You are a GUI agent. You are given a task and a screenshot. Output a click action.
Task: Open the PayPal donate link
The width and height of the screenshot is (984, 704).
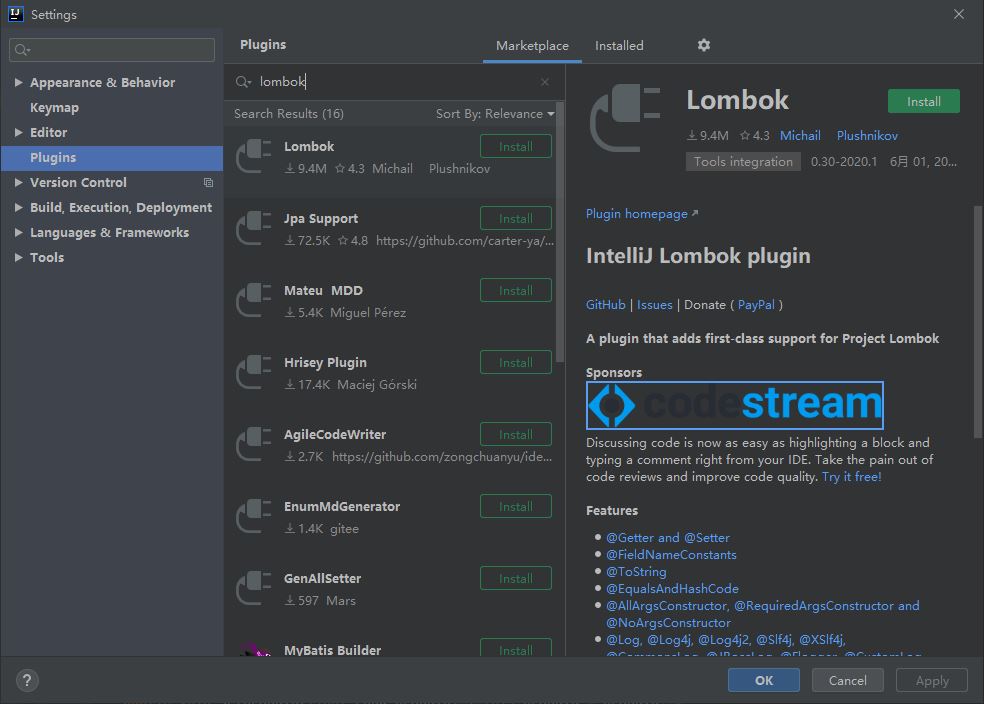tap(756, 305)
